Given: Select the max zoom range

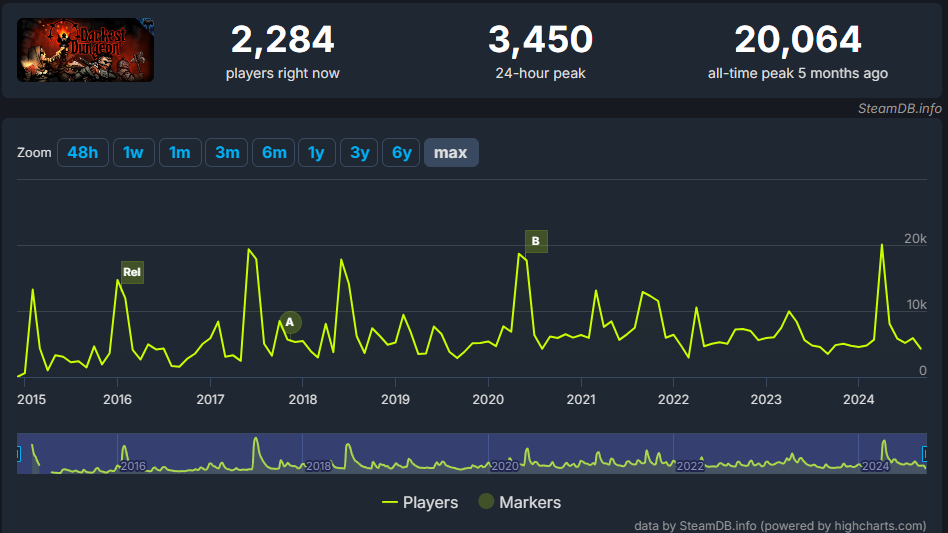Looking at the screenshot, I should click(451, 152).
